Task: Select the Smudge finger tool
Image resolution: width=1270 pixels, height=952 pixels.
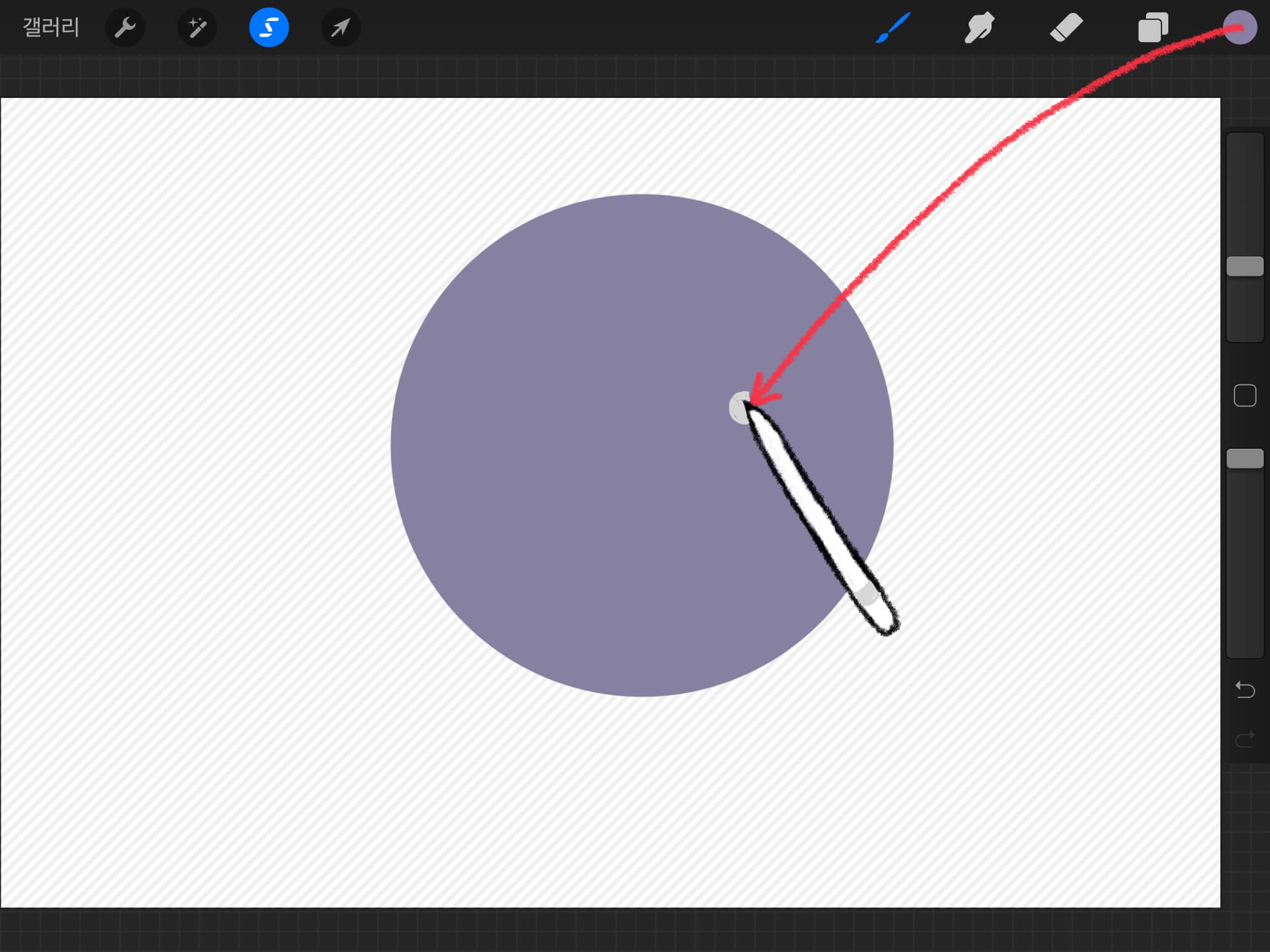Action: (x=979, y=27)
